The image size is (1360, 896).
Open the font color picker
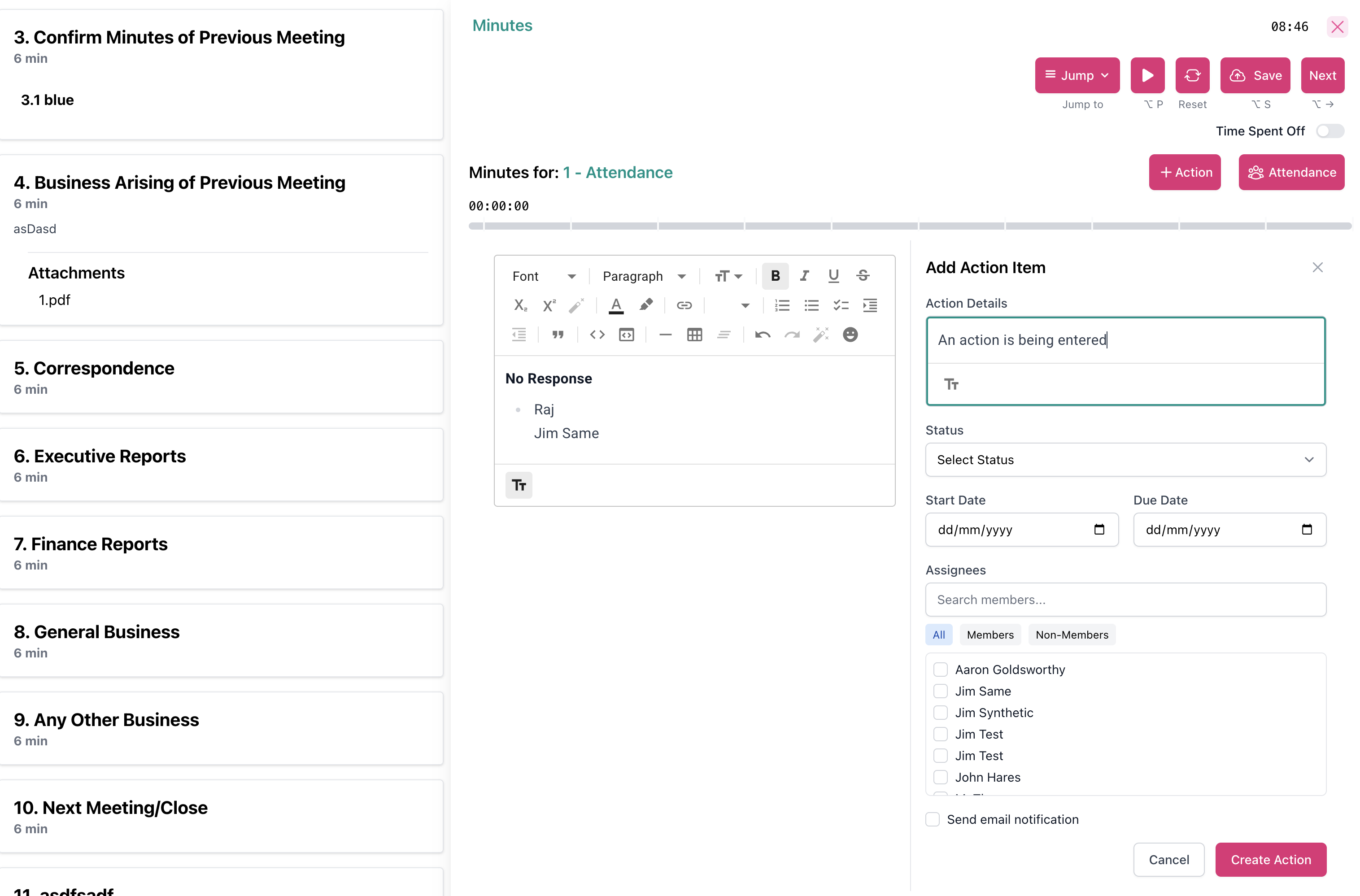point(615,305)
